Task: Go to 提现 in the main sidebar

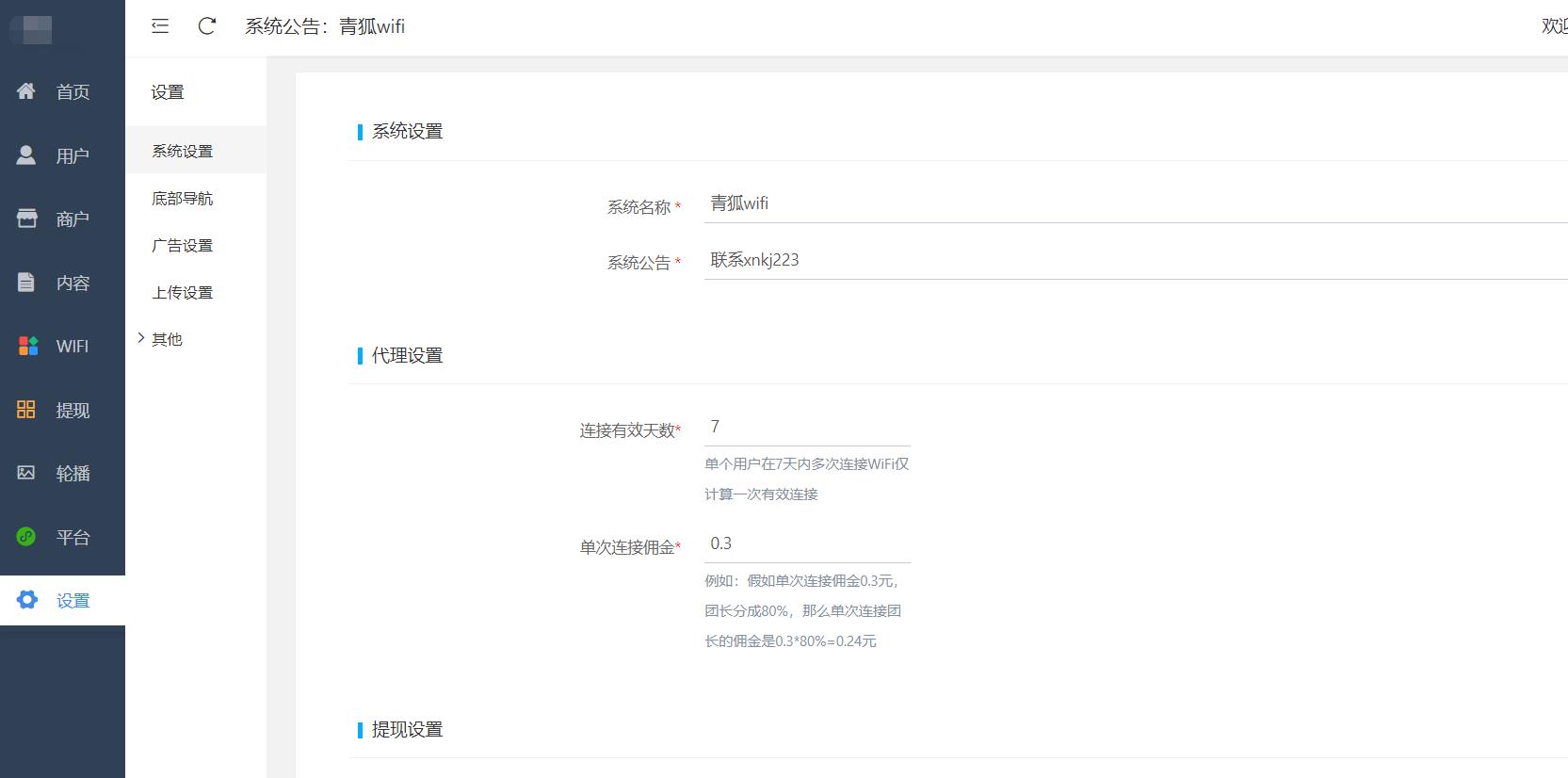Action: pyautogui.click(x=62, y=410)
